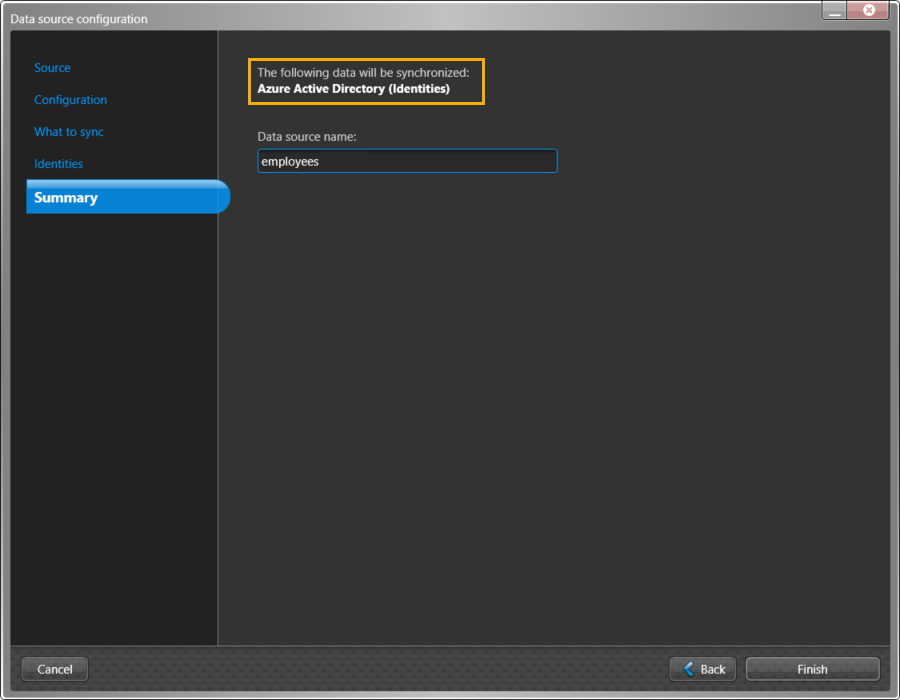Click the bottom bar between Cancel and Back
The height and width of the screenshot is (700, 900).
pos(380,669)
